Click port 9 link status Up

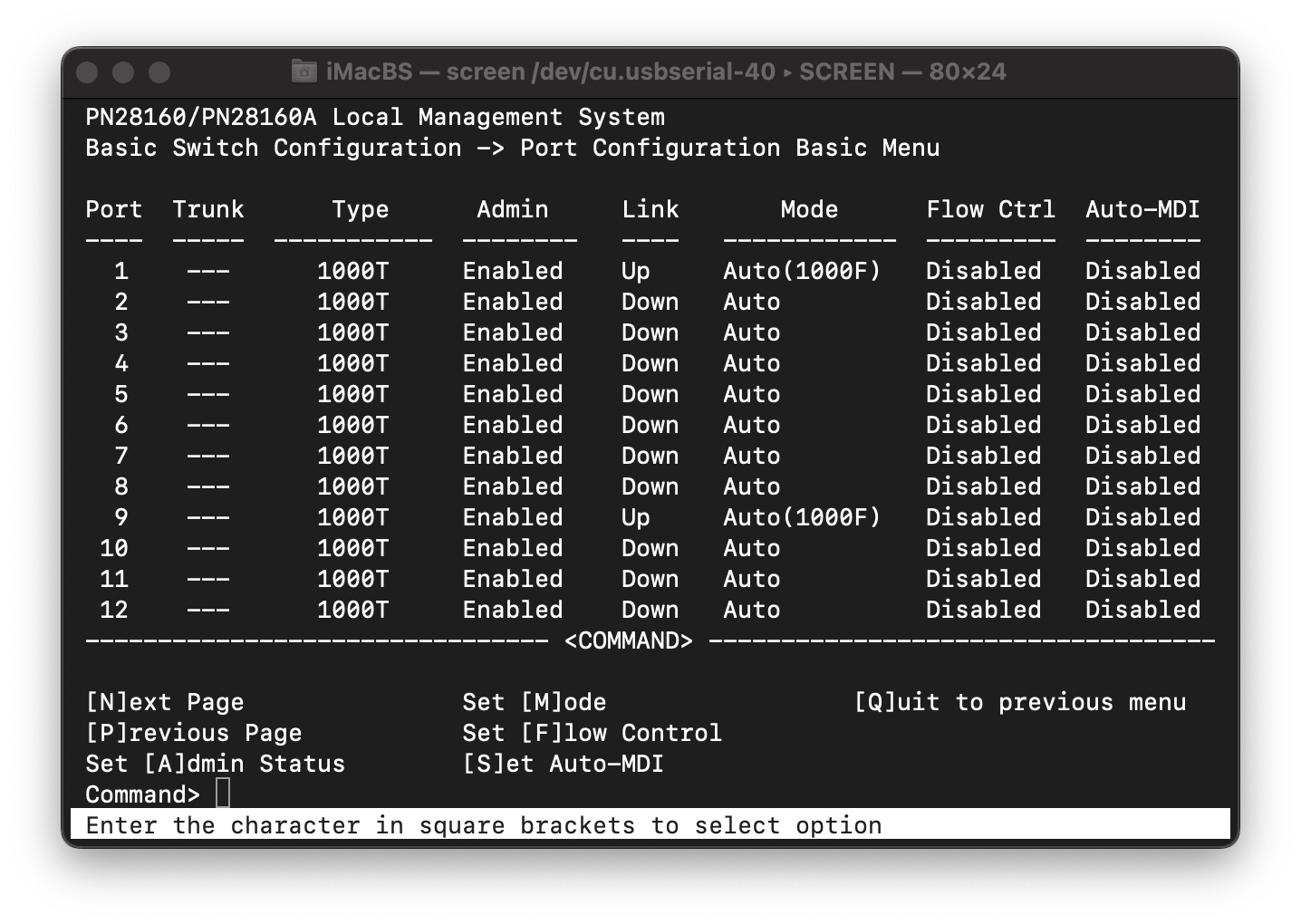click(x=636, y=517)
